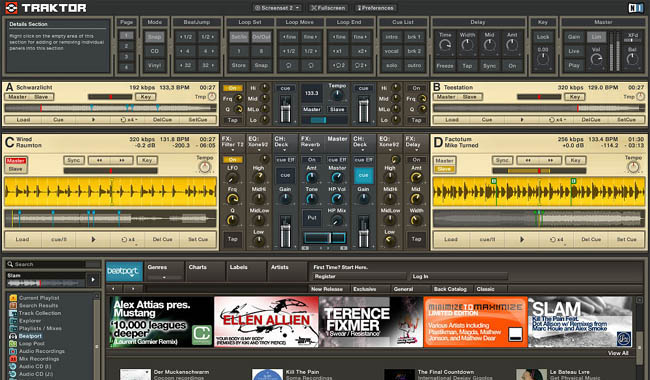The width and height of the screenshot is (650, 380).
Task: Click the Key panel 0.00 knob
Action: pyautogui.click(x=543, y=59)
